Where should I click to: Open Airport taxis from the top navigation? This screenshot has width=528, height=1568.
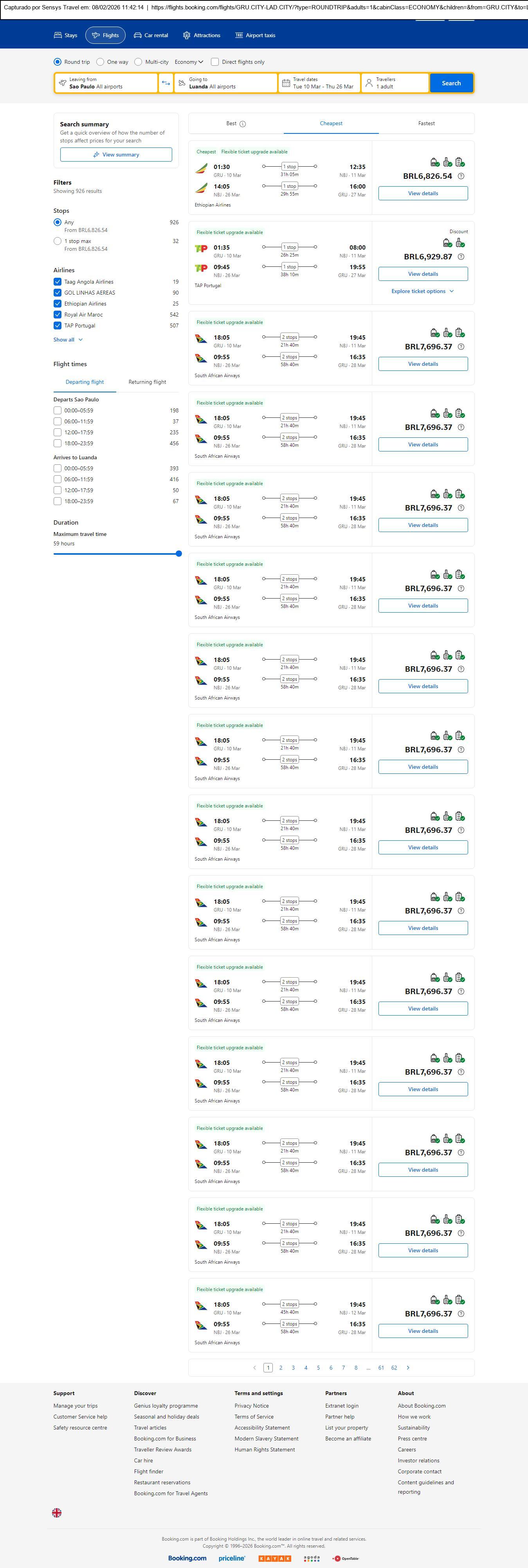click(255, 35)
